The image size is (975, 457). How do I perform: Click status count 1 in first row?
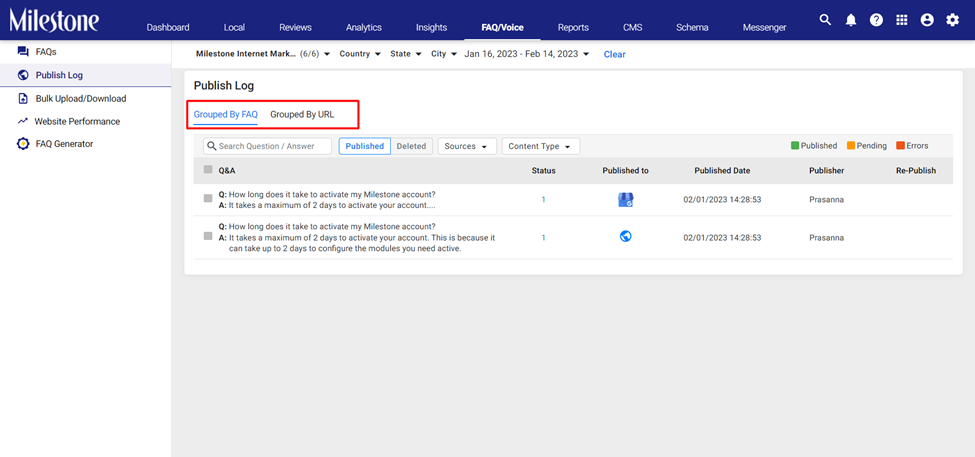click(x=543, y=200)
